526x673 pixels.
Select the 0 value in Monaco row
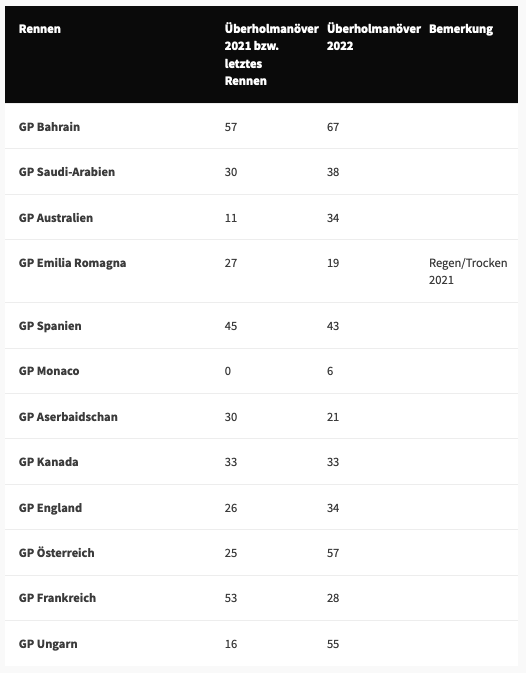click(x=228, y=371)
